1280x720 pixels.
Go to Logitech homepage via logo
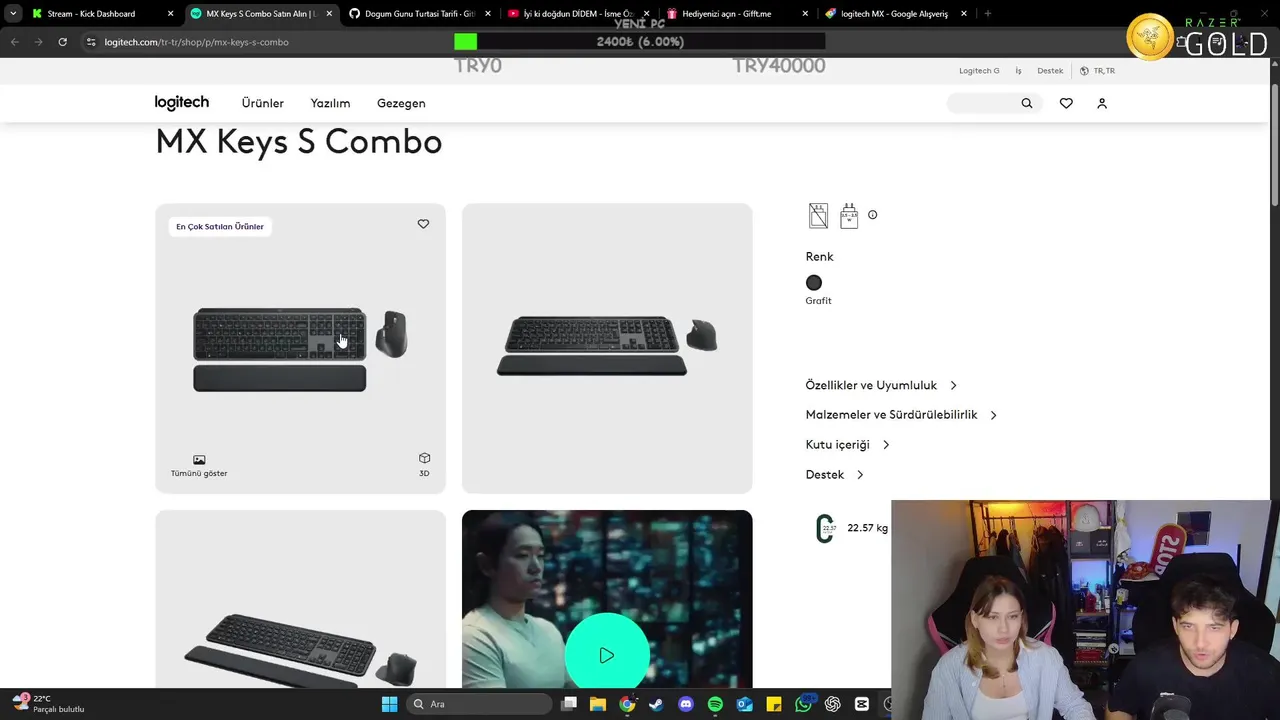coord(182,102)
